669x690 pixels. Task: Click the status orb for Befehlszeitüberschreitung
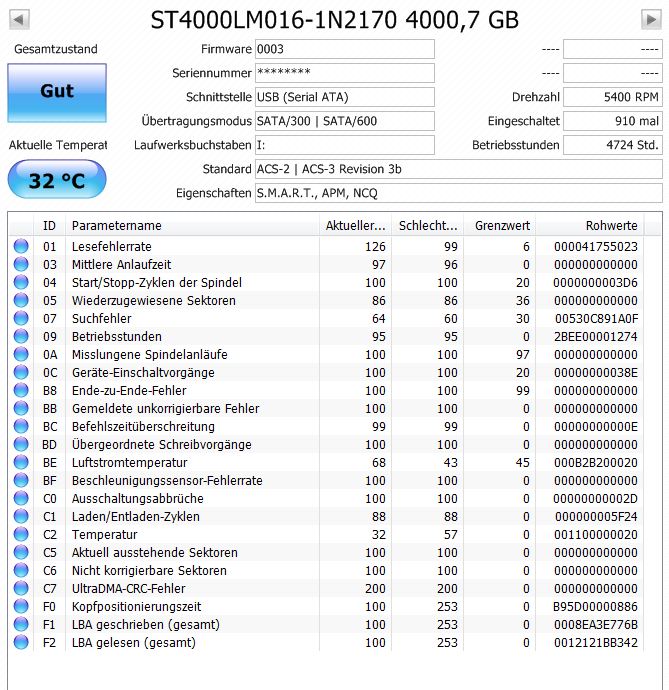click(21, 426)
